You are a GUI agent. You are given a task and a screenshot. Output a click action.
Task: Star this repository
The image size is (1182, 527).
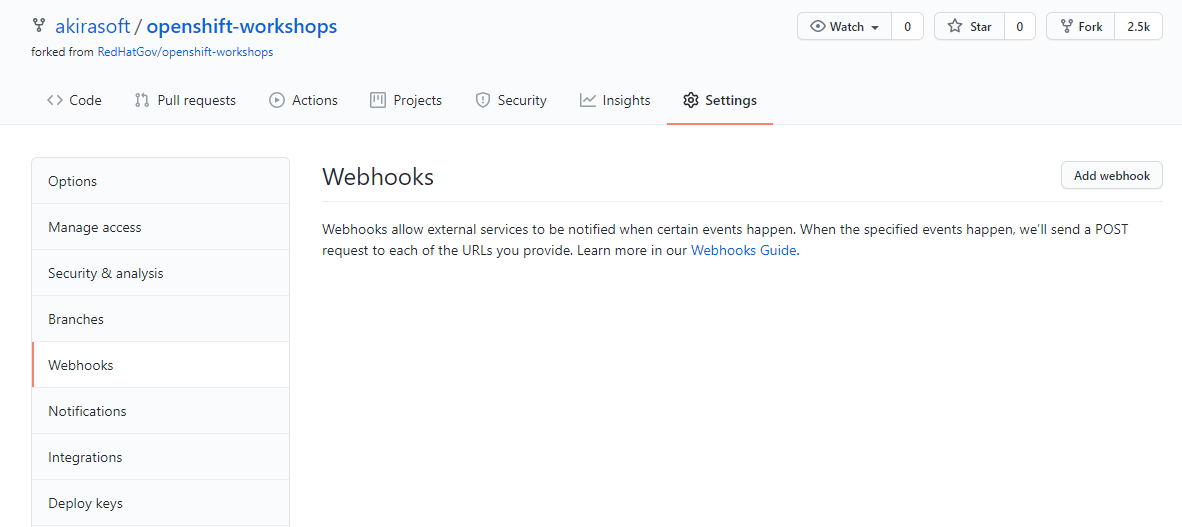(969, 27)
